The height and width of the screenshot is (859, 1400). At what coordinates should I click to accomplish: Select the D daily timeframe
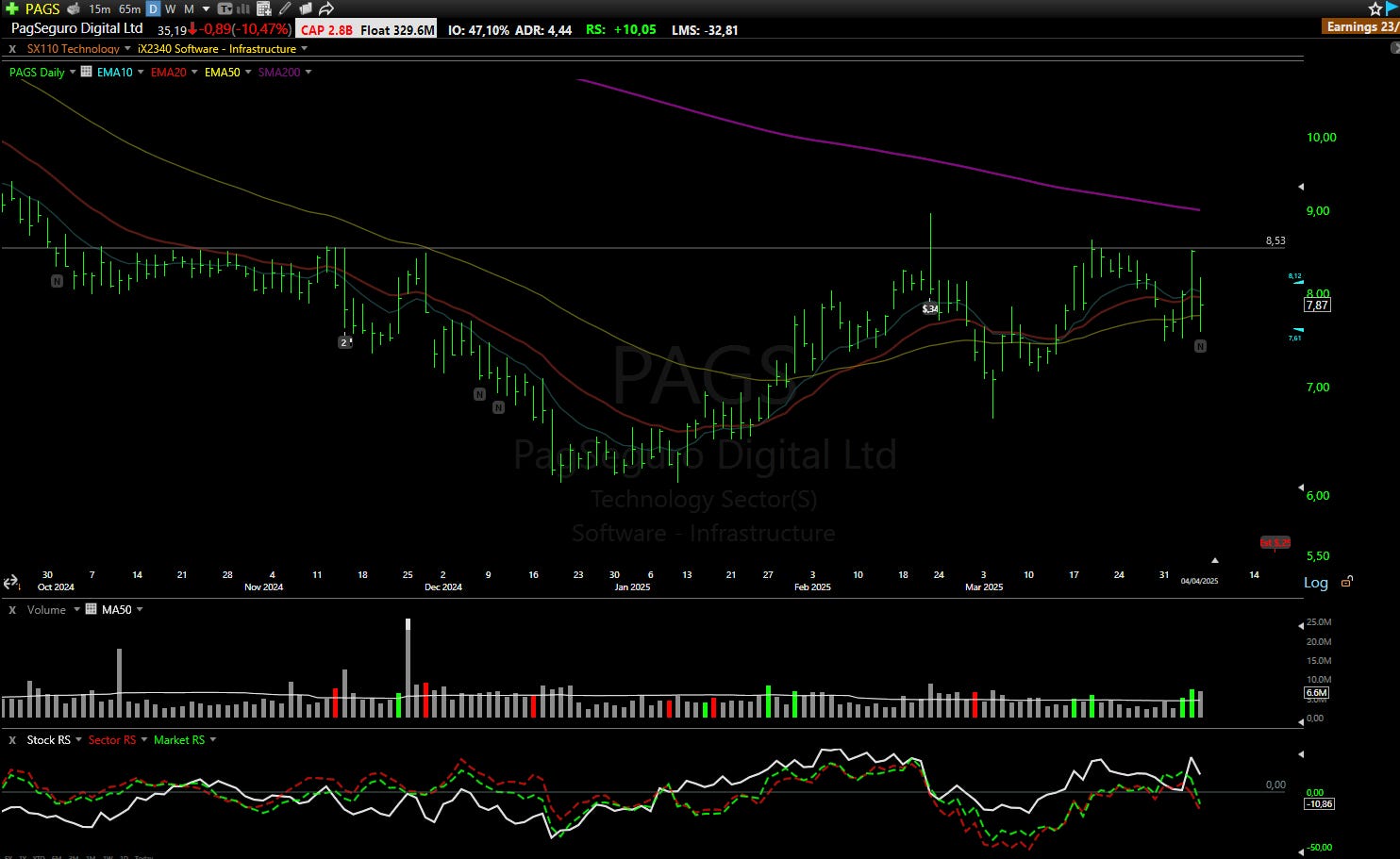[153, 8]
